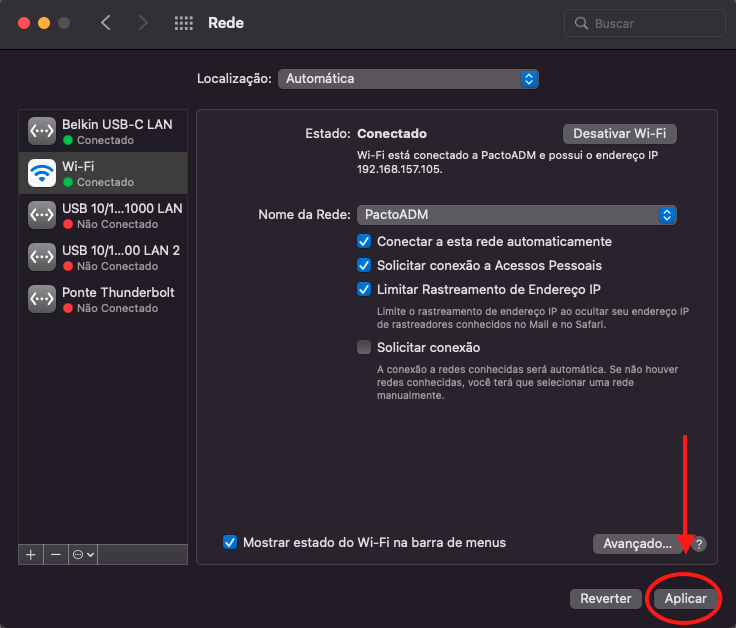Toggle Conectar a esta rede automaticamente checkbox
Viewport: 736px width, 628px height.
[x=364, y=241]
